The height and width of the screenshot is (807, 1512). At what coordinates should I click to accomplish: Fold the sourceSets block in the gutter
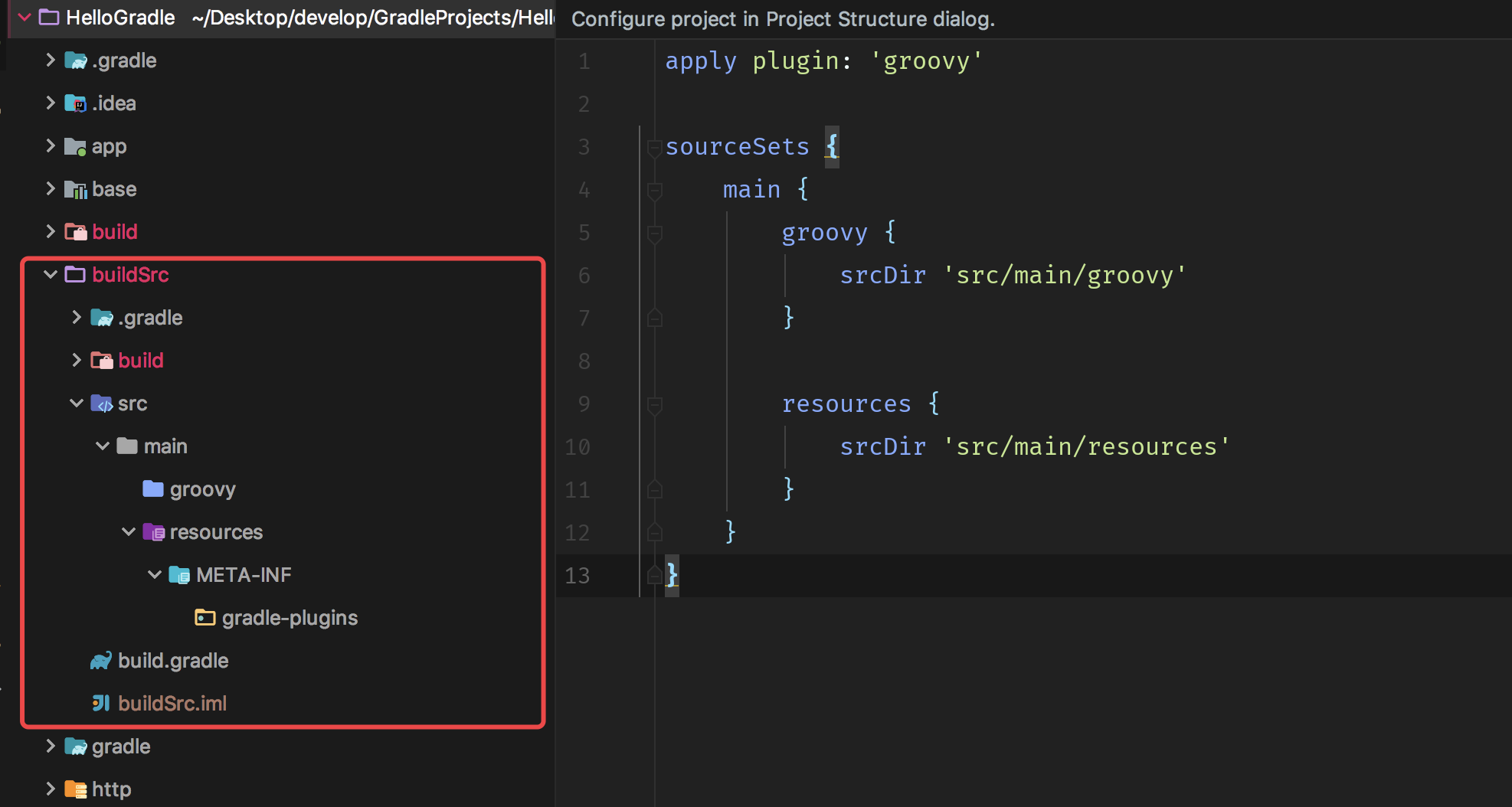click(x=654, y=148)
